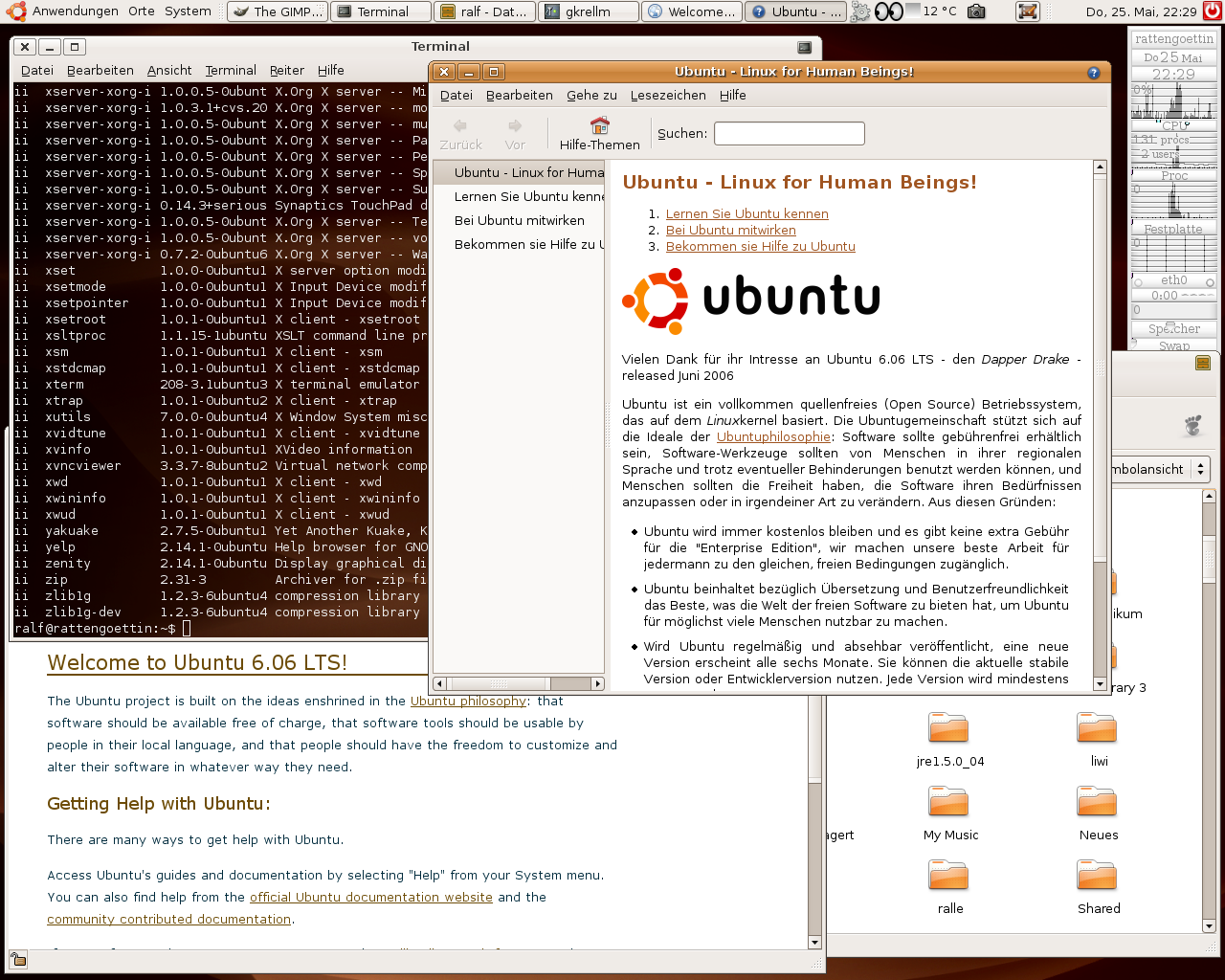Click the Ubuntu logo image in the help page
The height and width of the screenshot is (980, 1225).
(751, 301)
